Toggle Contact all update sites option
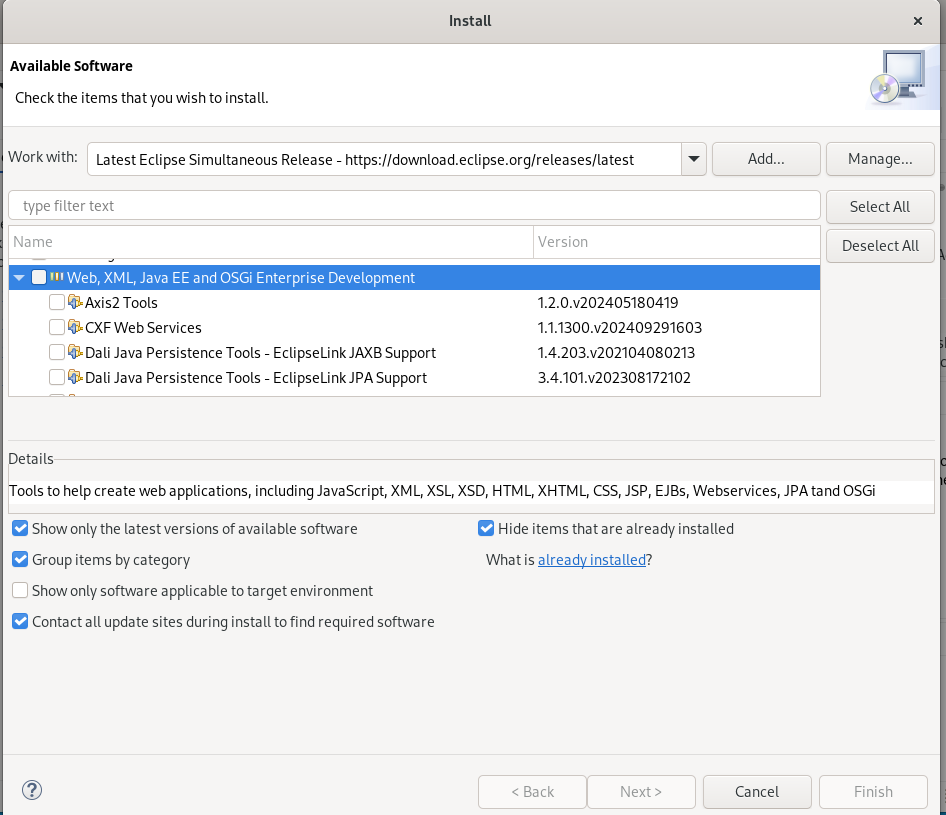946x815 pixels. [x=20, y=621]
